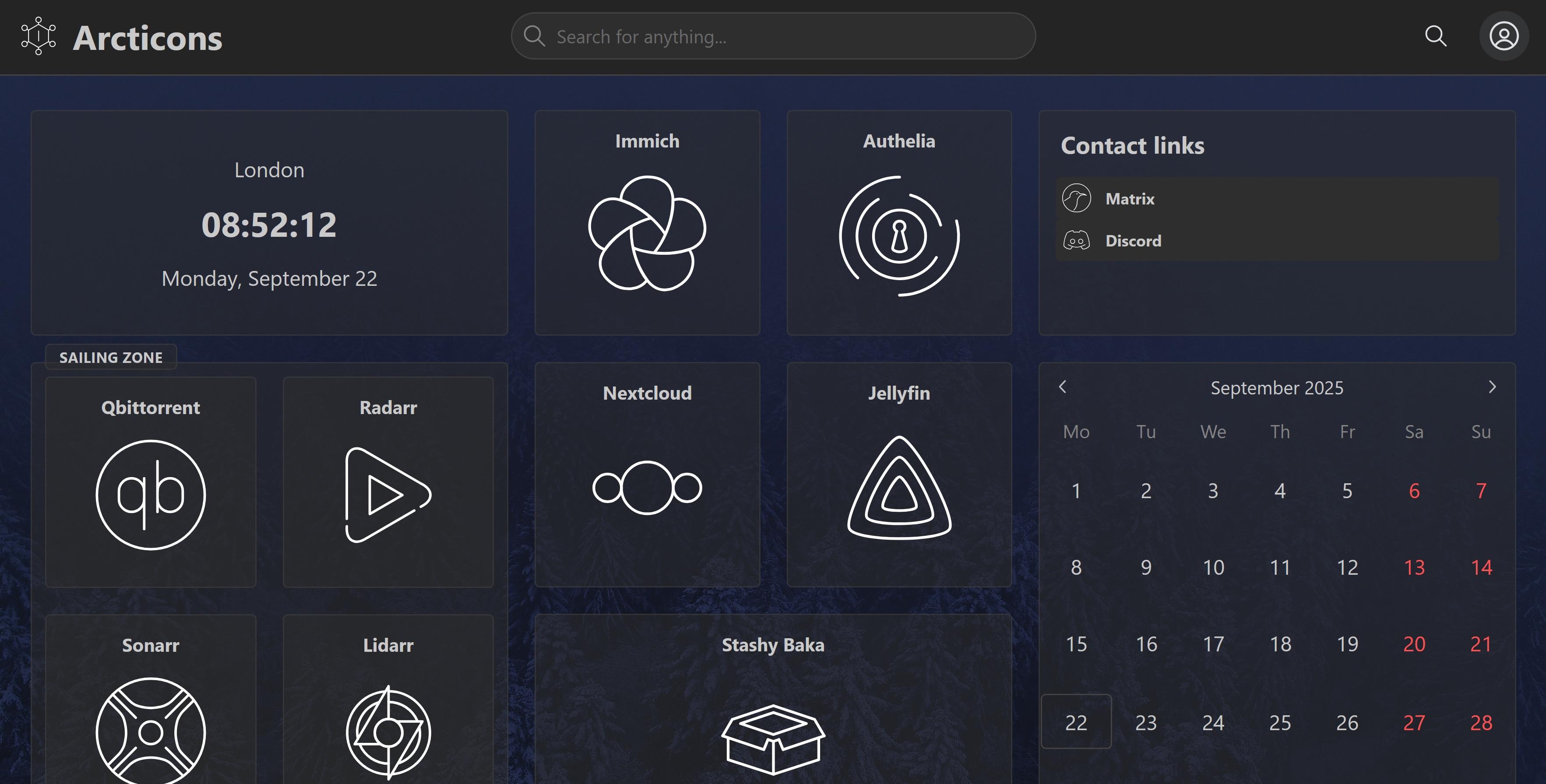Go to next calendar month

1492,387
